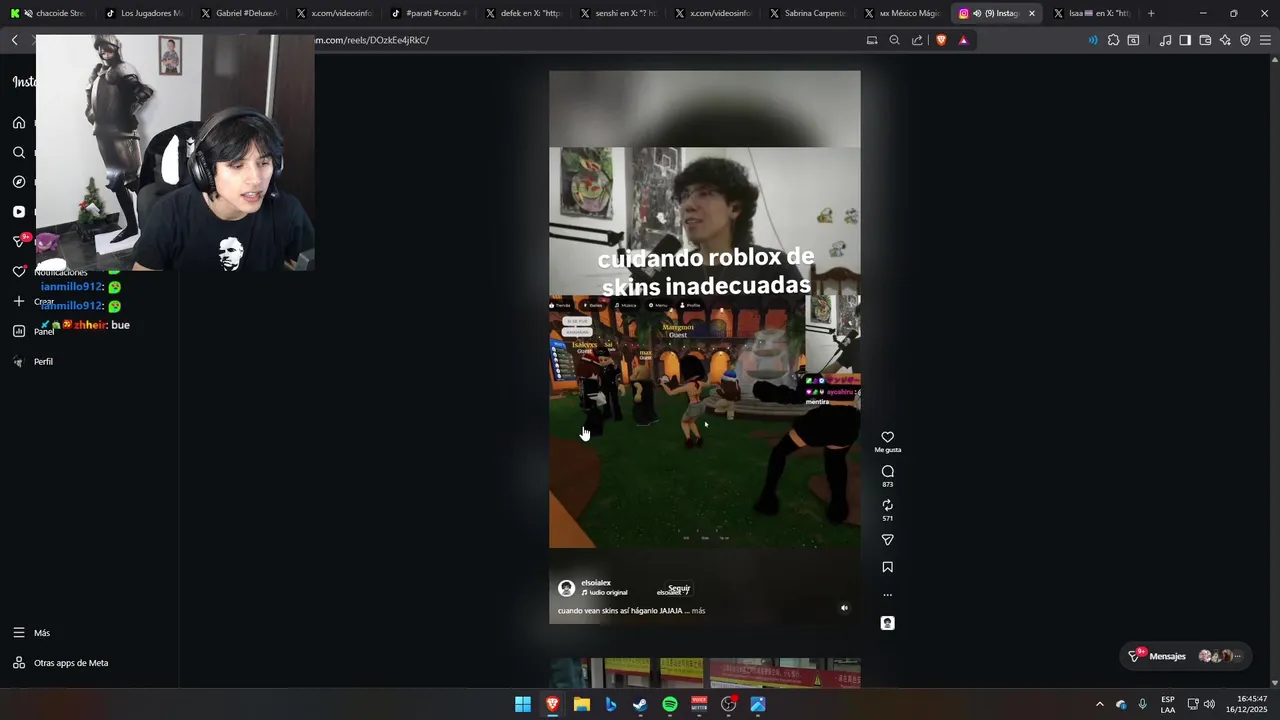Share the reel with paper plane icon
This screenshot has width=1280, height=720.
pyautogui.click(x=887, y=540)
